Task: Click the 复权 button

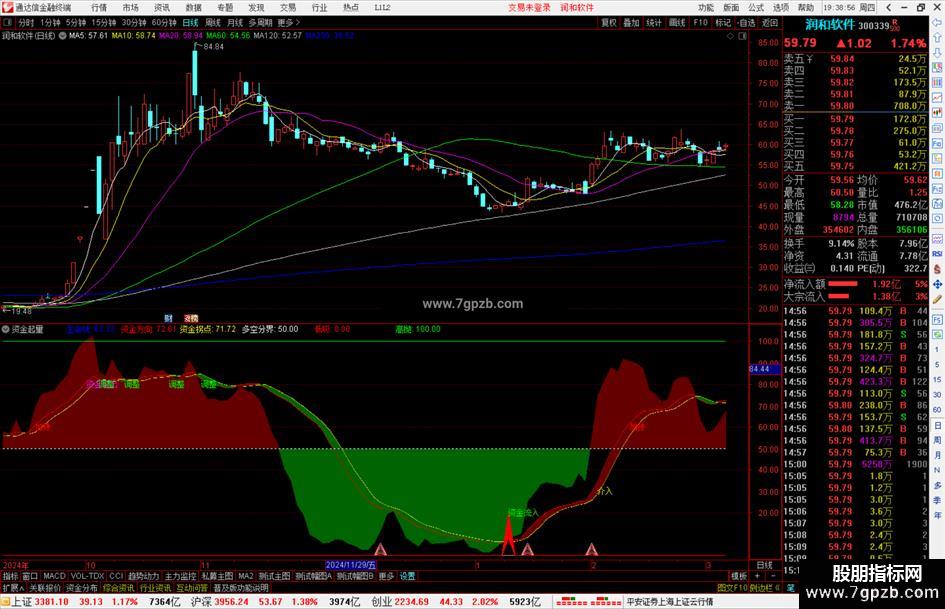Action: coord(609,22)
